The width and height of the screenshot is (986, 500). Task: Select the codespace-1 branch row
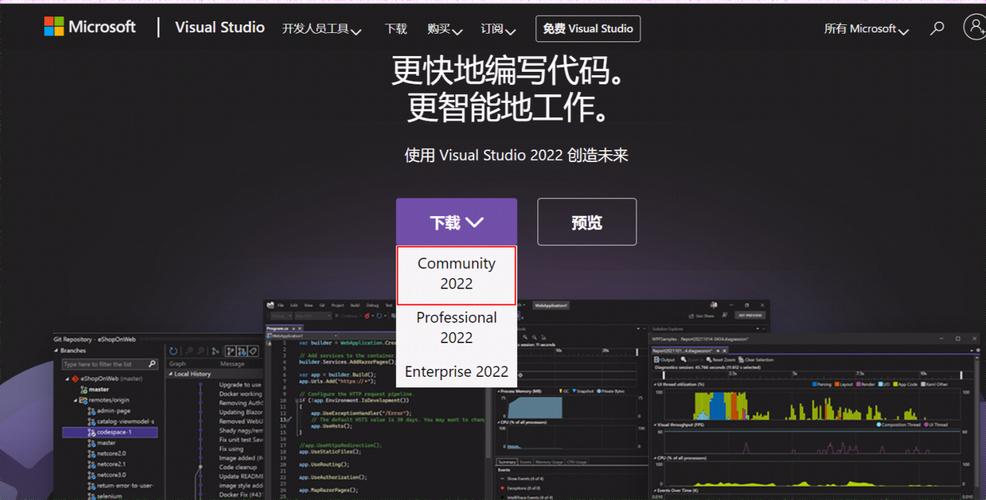coord(110,432)
